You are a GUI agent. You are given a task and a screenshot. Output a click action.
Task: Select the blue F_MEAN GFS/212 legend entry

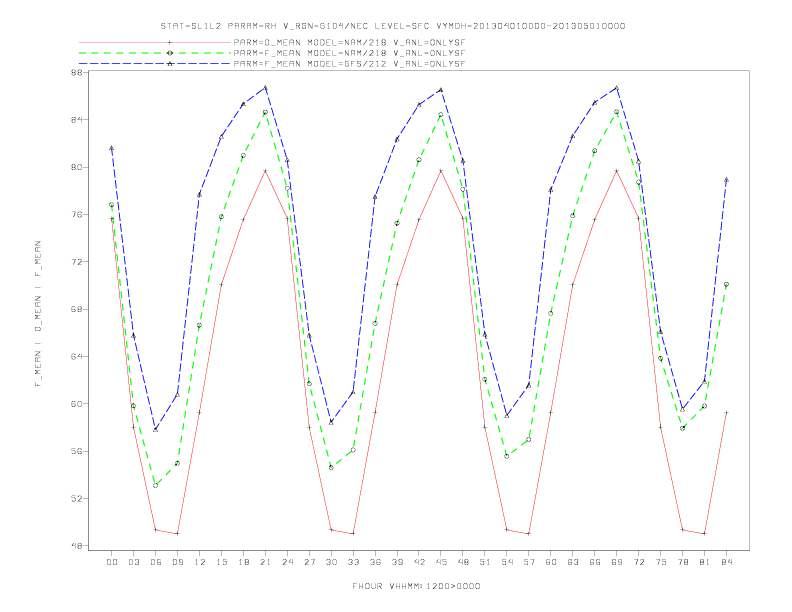coord(272,64)
